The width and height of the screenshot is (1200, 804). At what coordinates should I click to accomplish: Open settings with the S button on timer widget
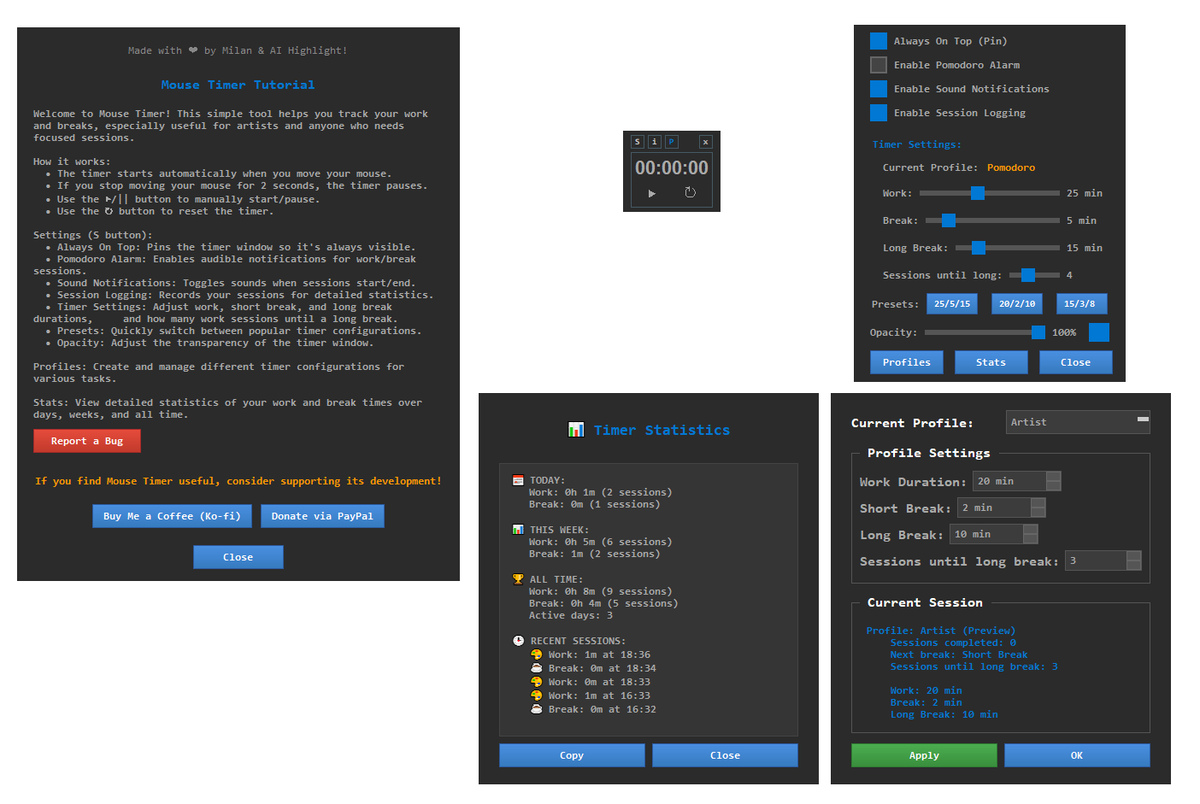click(x=638, y=142)
